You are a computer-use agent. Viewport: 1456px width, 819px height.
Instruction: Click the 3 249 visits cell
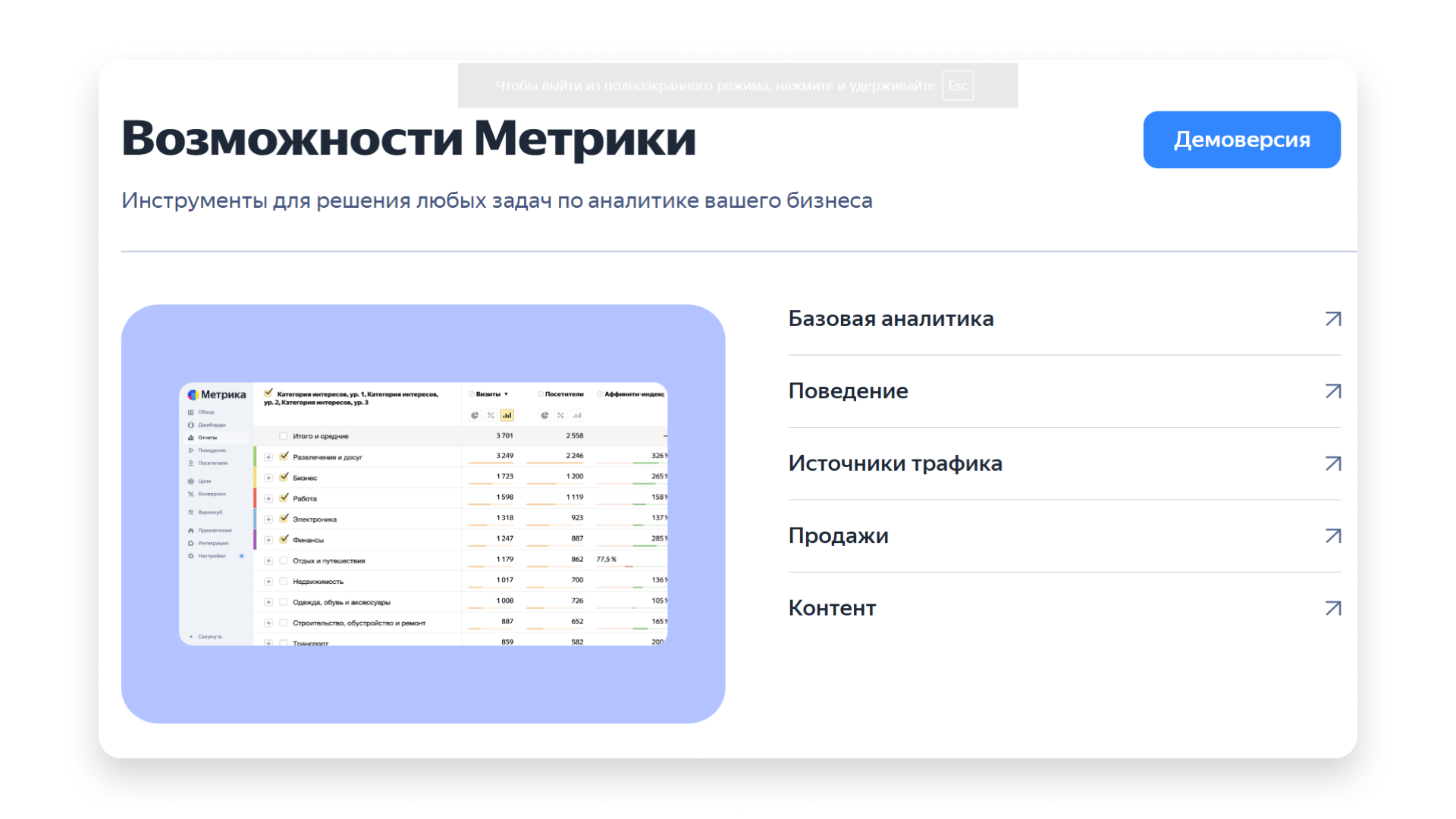tap(504, 456)
